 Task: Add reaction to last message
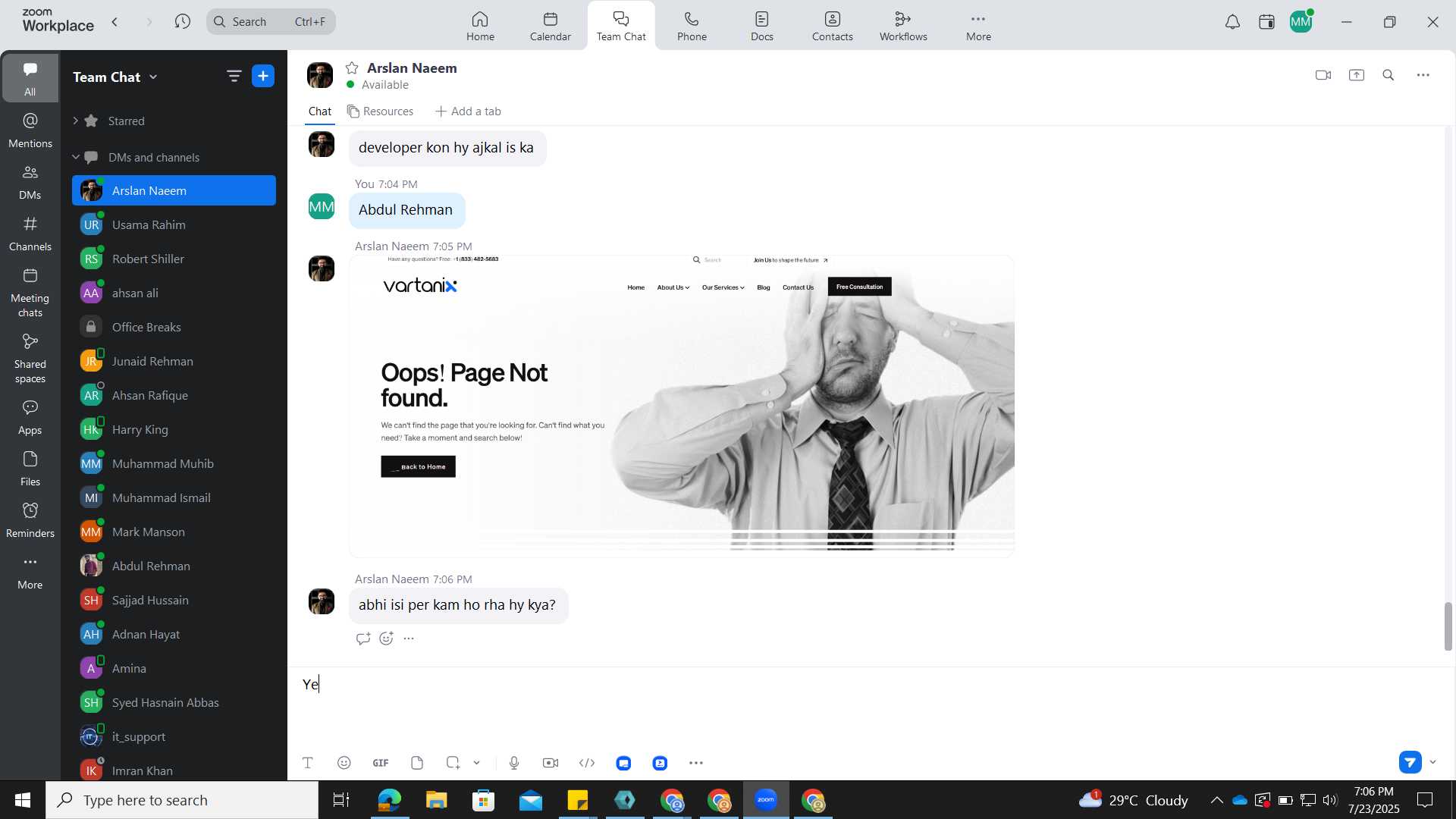(x=387, y=639)
